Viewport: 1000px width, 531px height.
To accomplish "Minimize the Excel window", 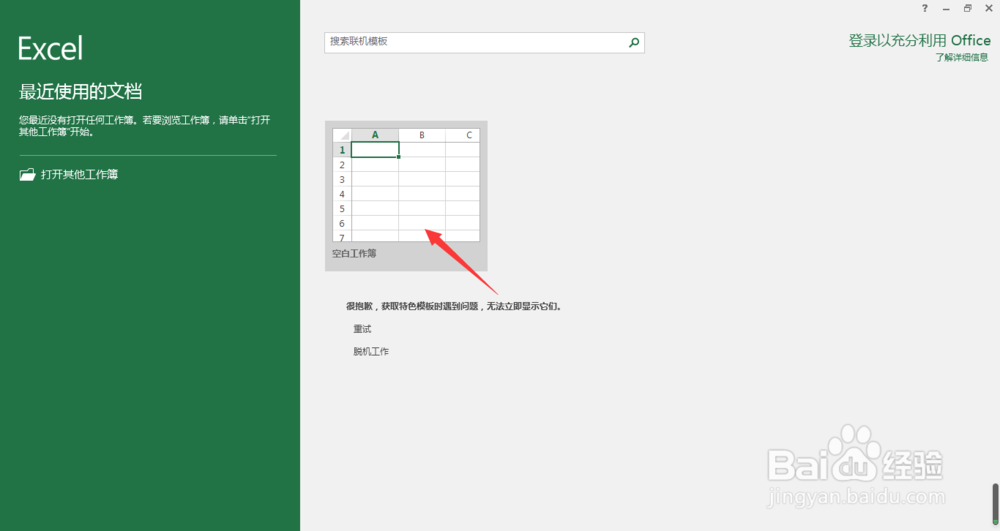I will (x=946, y=8).
